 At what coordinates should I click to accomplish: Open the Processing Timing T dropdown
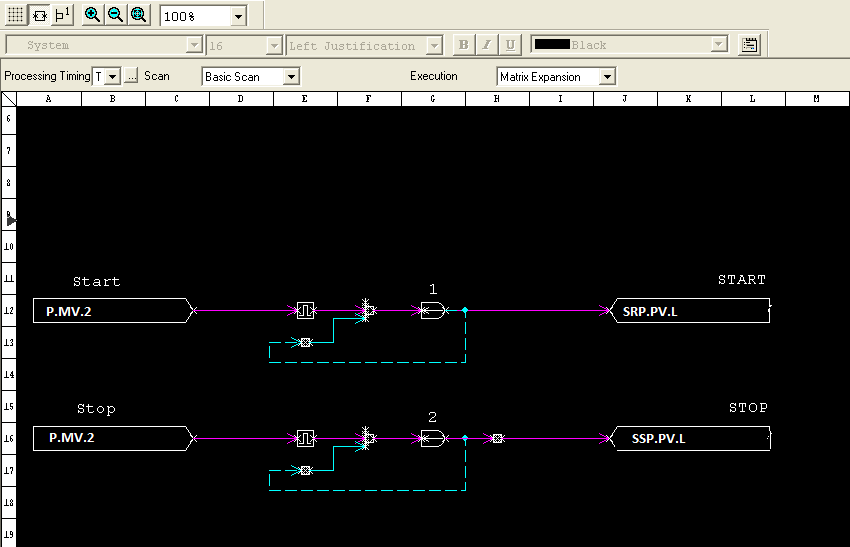tap(112, 76)
